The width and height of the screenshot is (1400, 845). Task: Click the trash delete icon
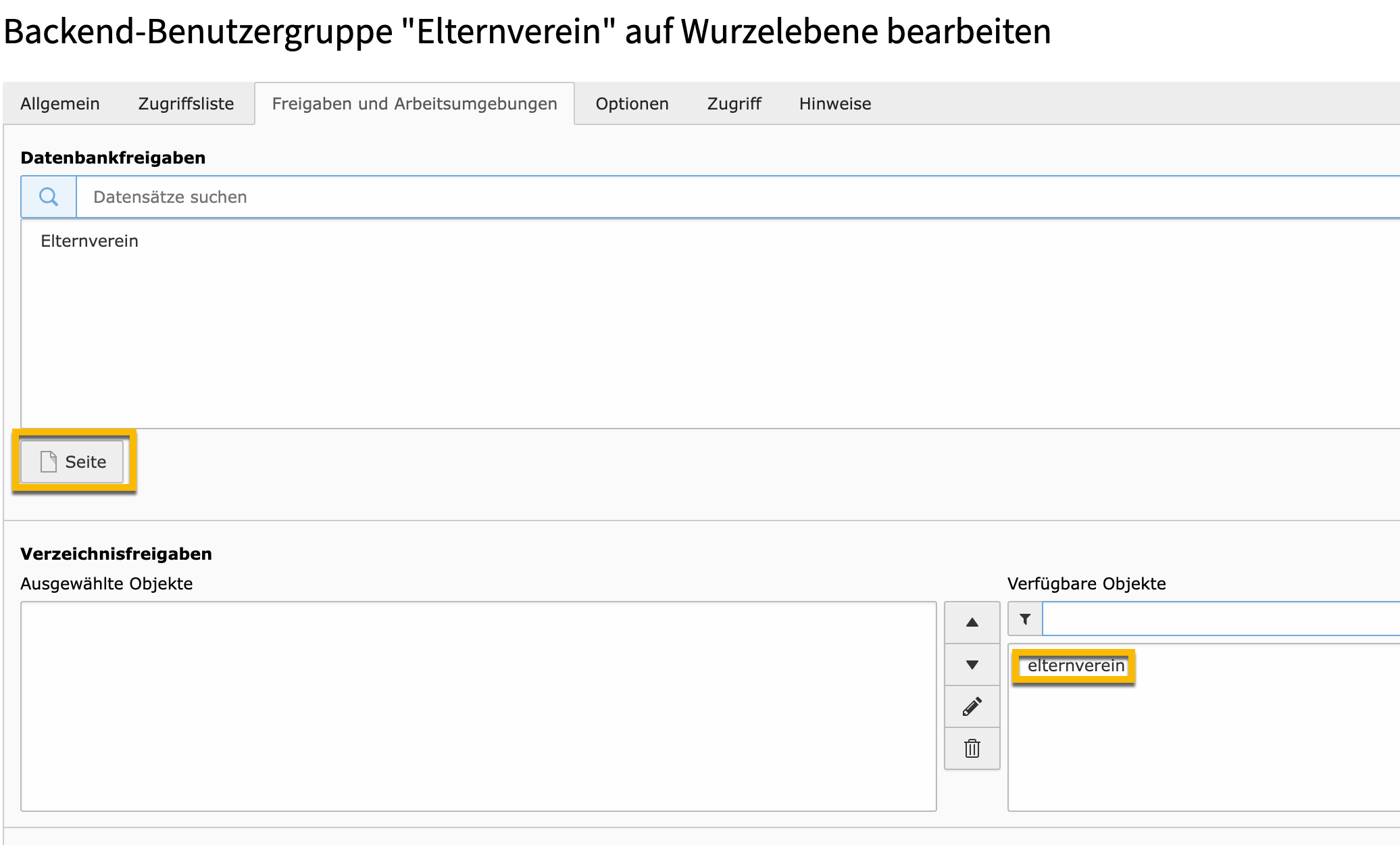click(x=971, y=748)
